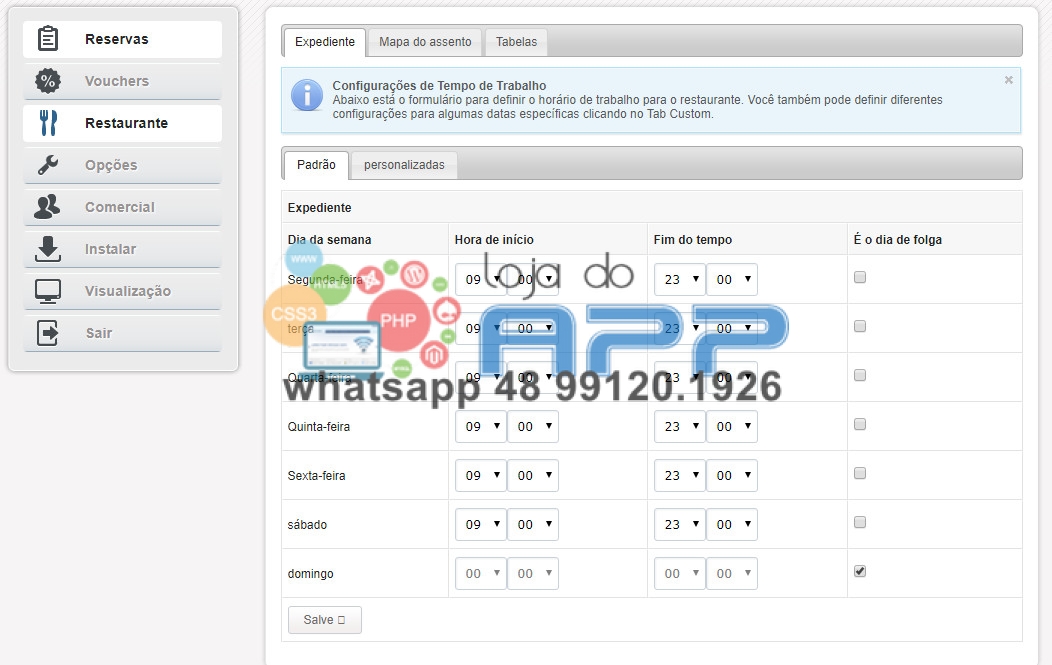Click the Restaurante fork and knife icon

pyautogui.click(x=48, y=123)
